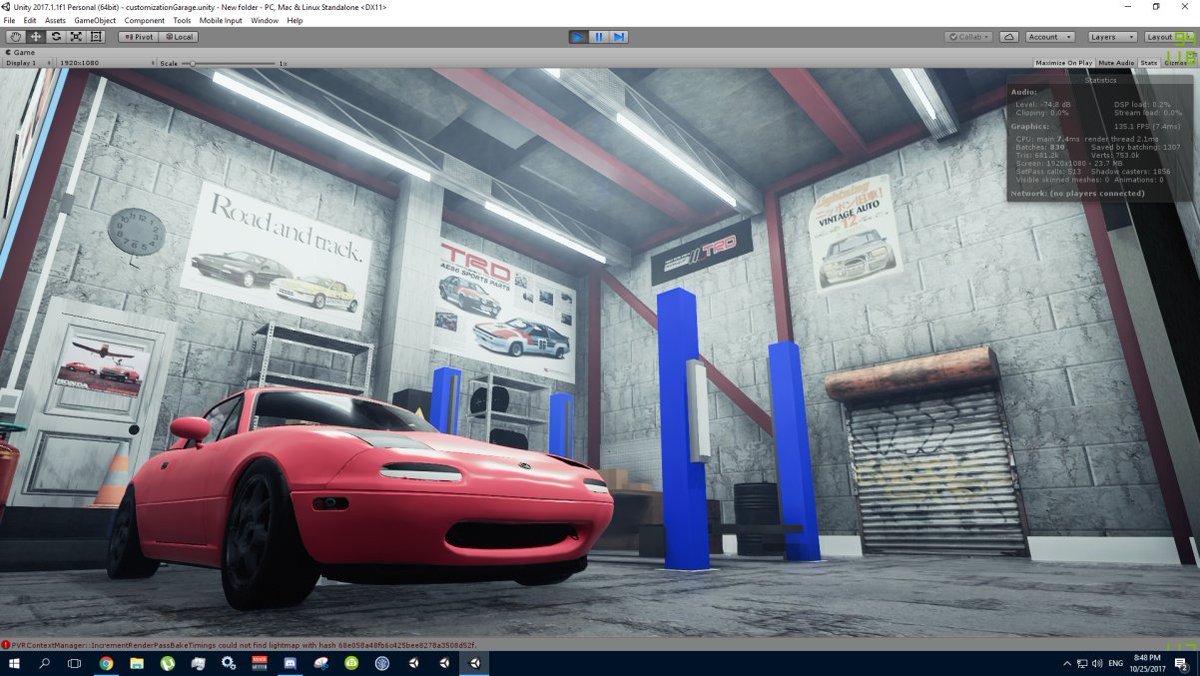Open Google Chrome from taskbar
1200x676 pixels.
[x=106, y=663]
